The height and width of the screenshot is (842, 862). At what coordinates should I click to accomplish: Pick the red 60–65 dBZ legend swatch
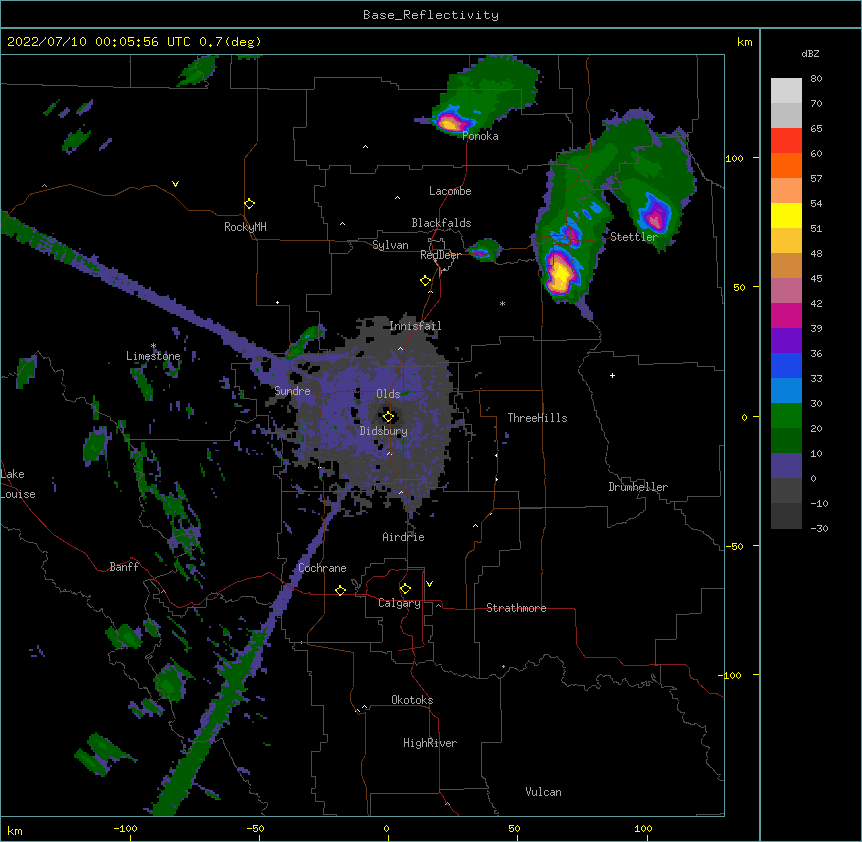tap(786, 141)
